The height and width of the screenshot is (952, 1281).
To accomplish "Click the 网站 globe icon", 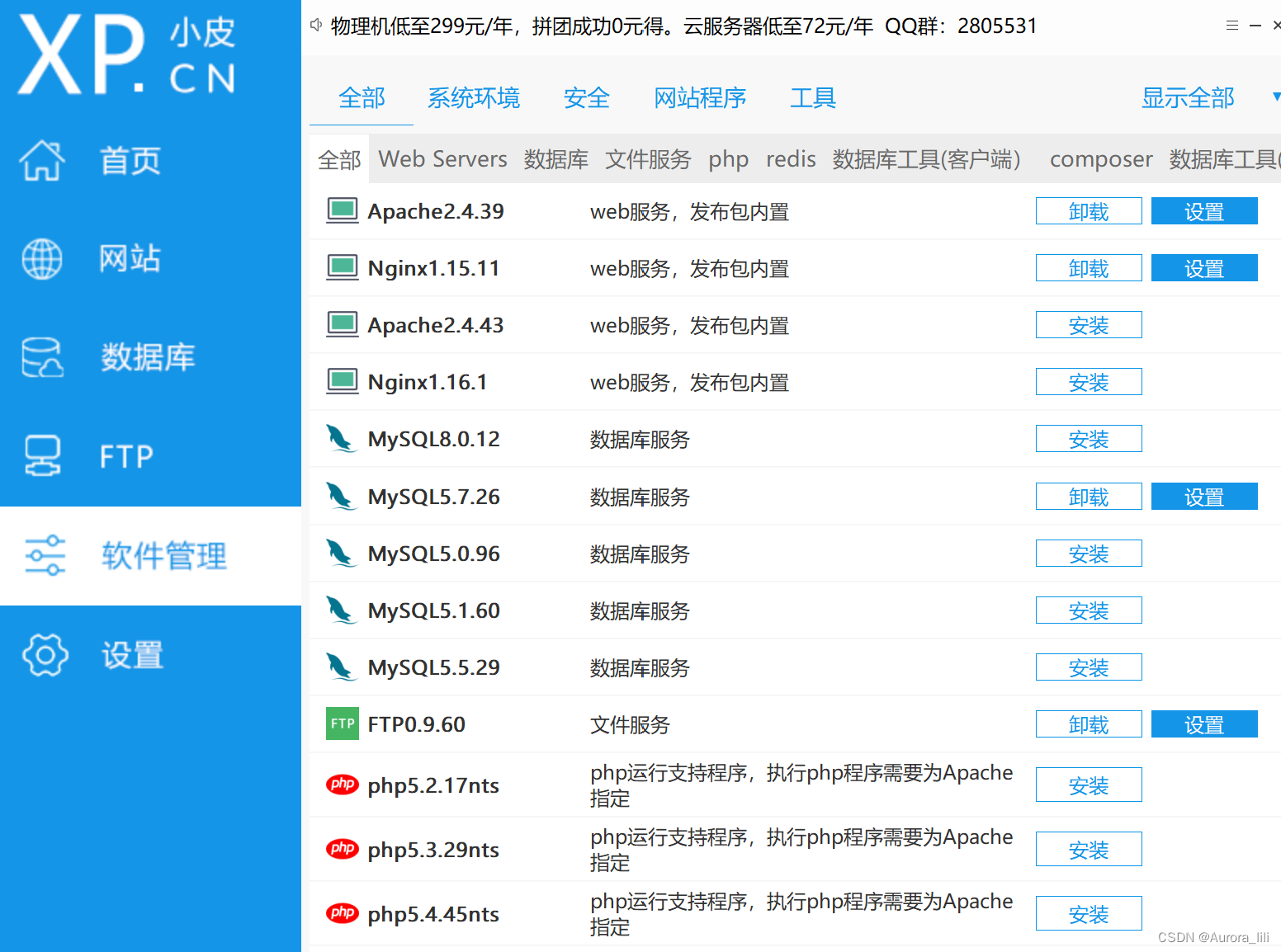I will click(42, 259).
